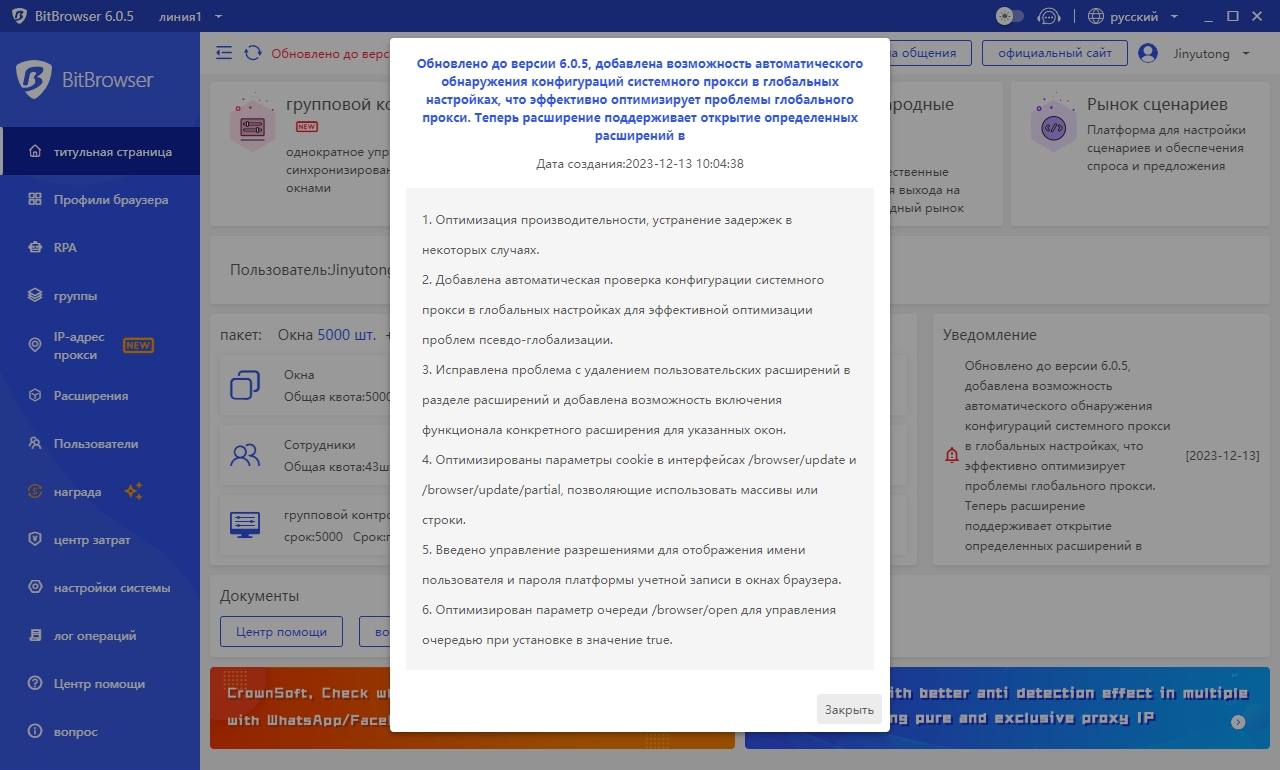
Task: Click the arrow on the blue proxy banner
Action: pos(1238,722)
